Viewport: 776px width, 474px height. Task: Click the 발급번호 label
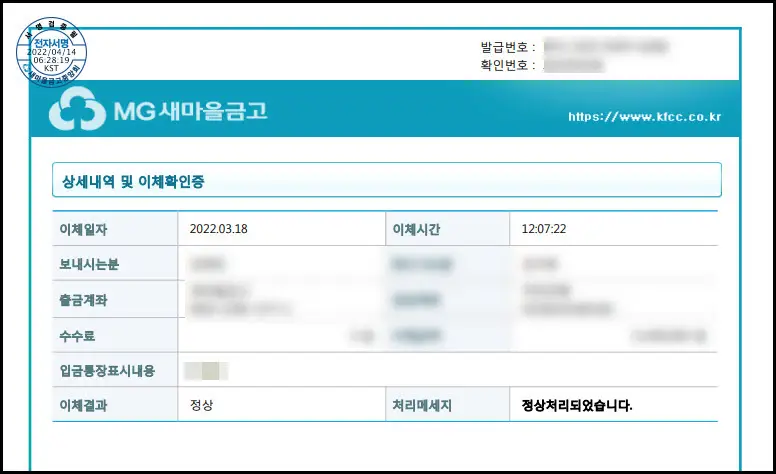click(x=508, y=47)
